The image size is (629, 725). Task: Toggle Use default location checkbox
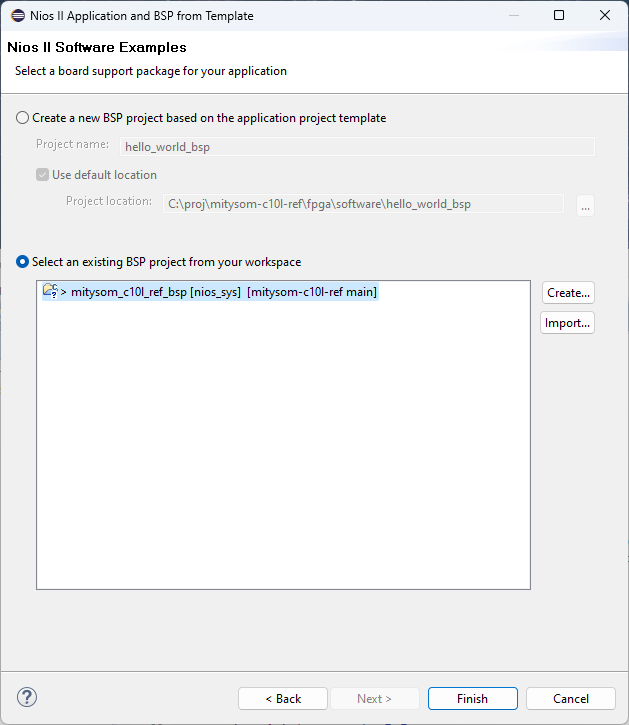click(43, 175)
